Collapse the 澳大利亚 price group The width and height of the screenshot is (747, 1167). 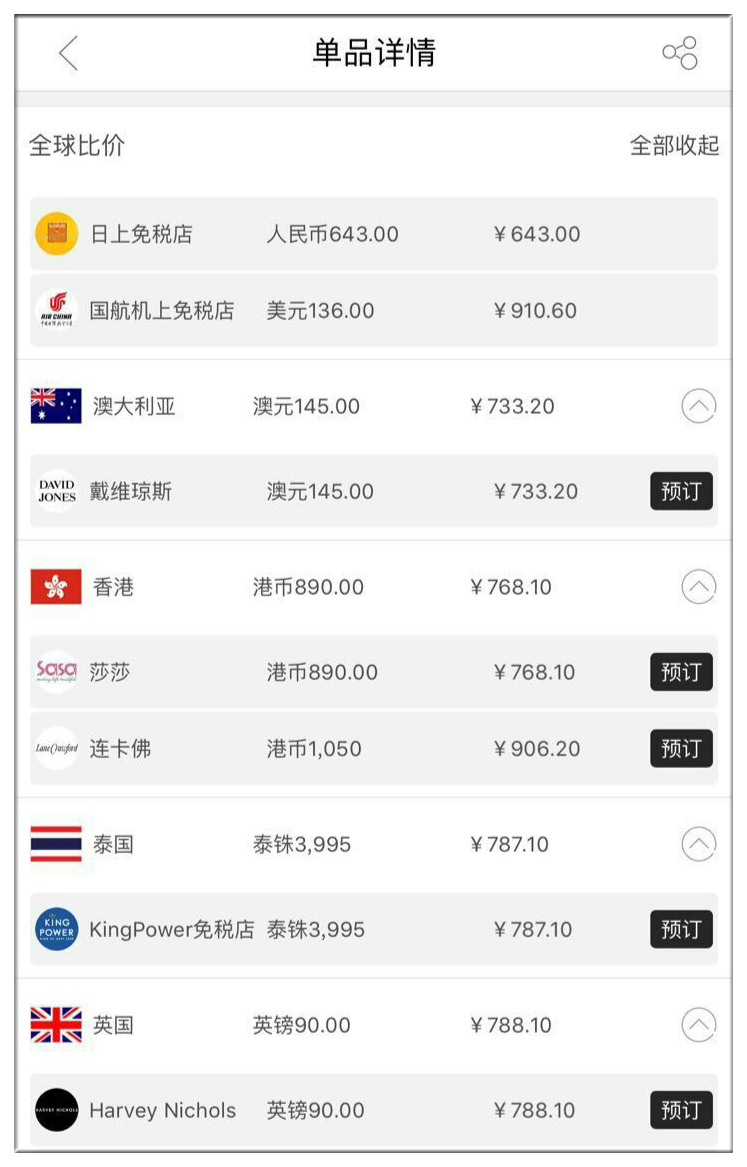coord(699,406)
